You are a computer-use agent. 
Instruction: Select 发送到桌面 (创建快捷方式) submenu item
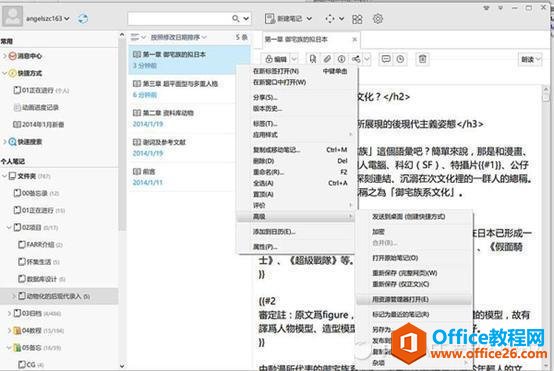coord(415,217)
